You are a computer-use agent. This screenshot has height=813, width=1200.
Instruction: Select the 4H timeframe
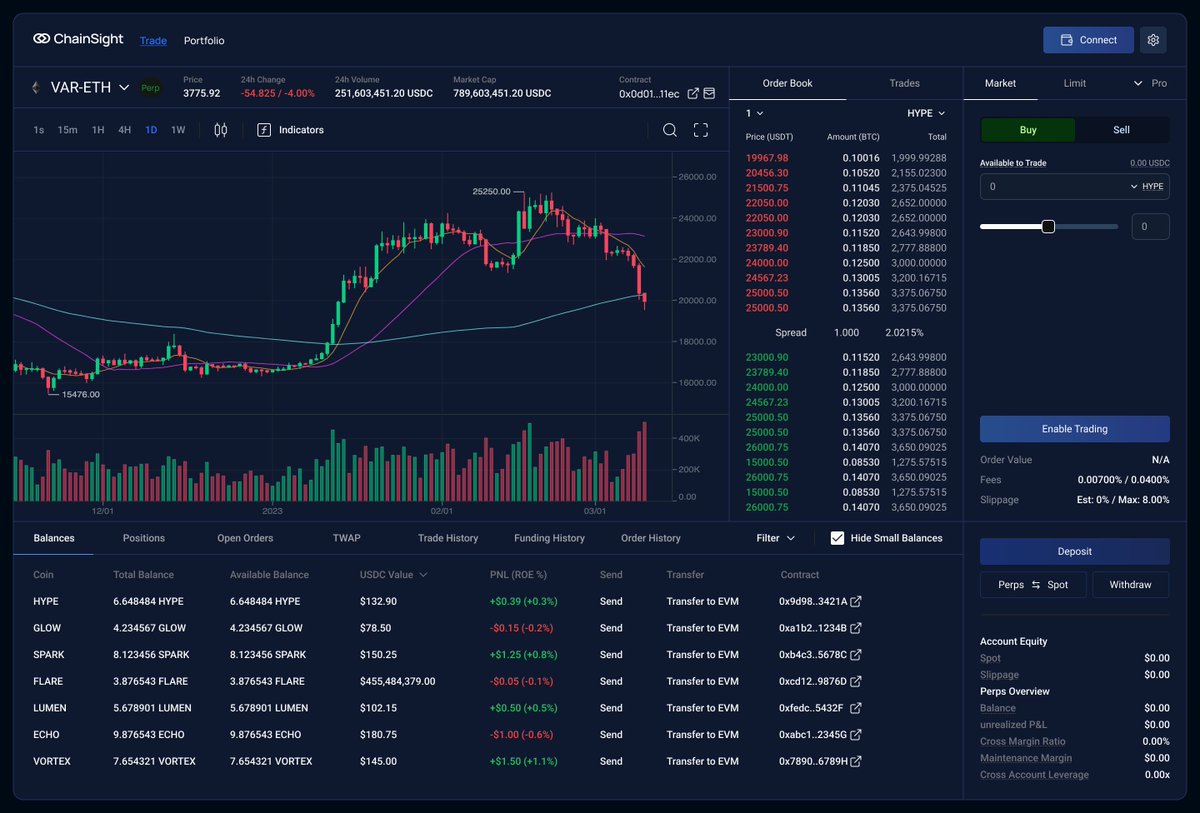[x=124, y=130]
